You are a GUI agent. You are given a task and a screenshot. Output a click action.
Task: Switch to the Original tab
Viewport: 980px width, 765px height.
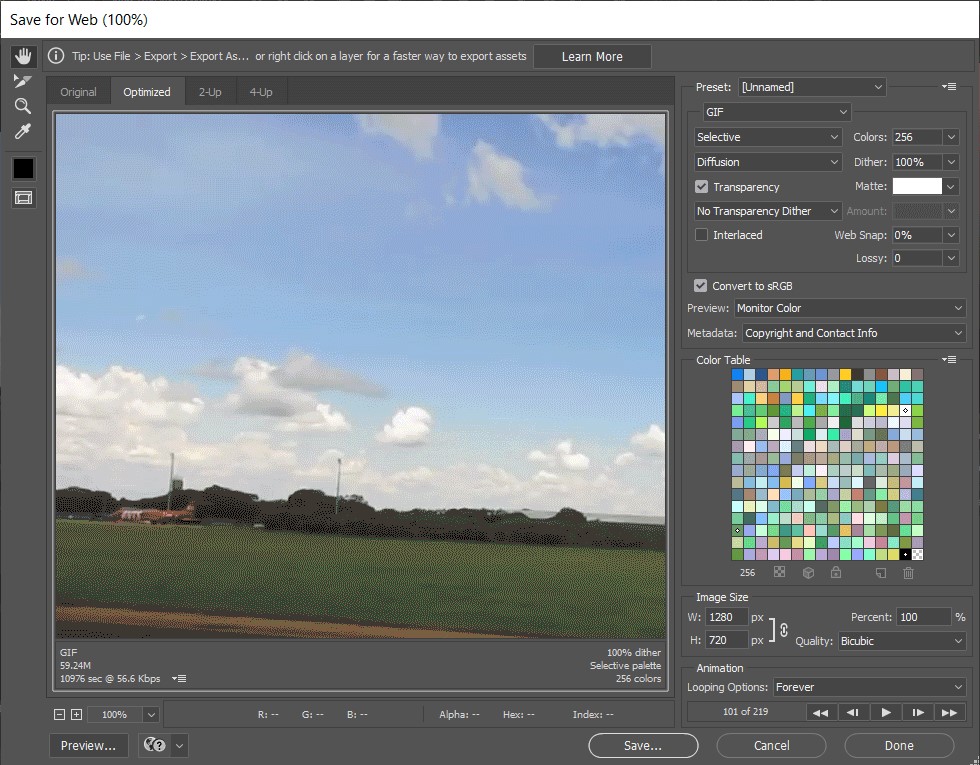click(x=78, y=92)
